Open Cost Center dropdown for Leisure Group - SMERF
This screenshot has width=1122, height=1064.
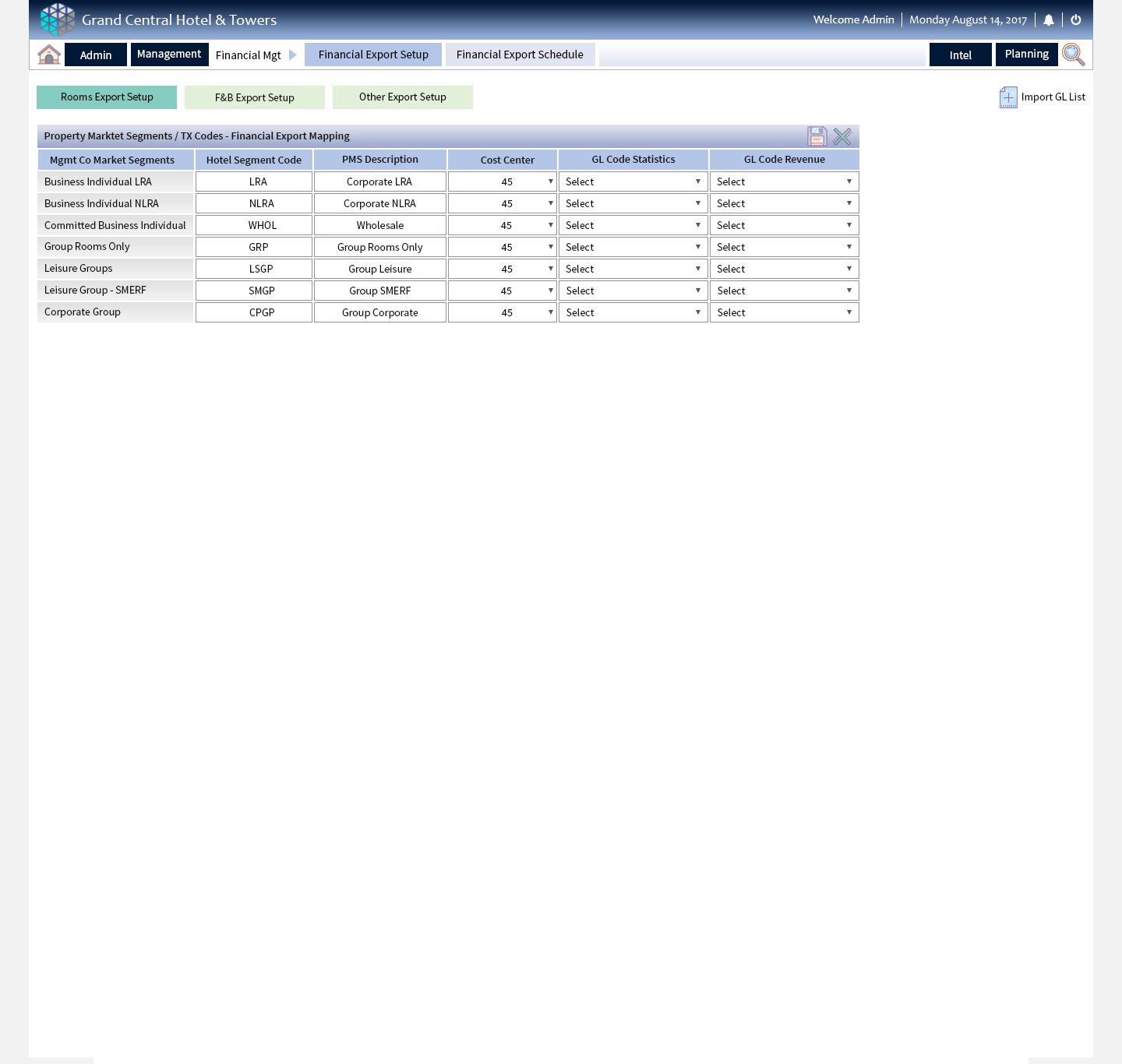503,291
